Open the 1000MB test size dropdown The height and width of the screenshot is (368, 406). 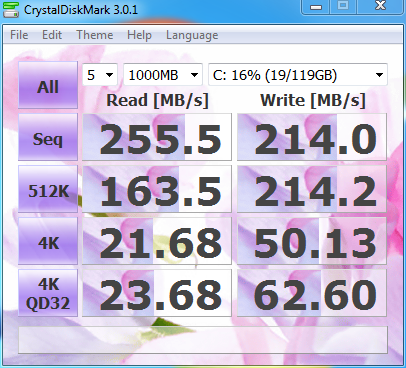(x=163, y=75)
